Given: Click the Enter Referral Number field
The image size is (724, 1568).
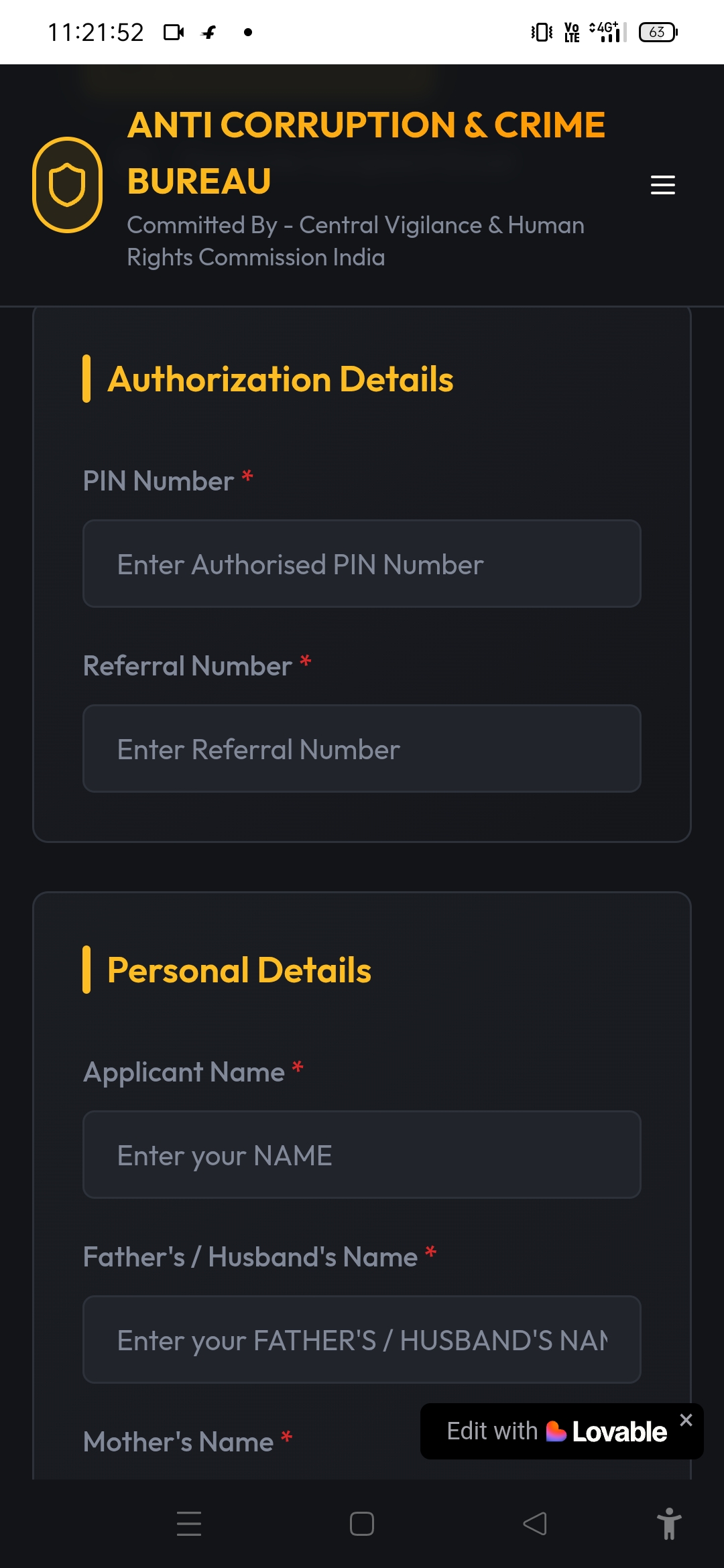Looking at the screenshot, I should (362, 749).
